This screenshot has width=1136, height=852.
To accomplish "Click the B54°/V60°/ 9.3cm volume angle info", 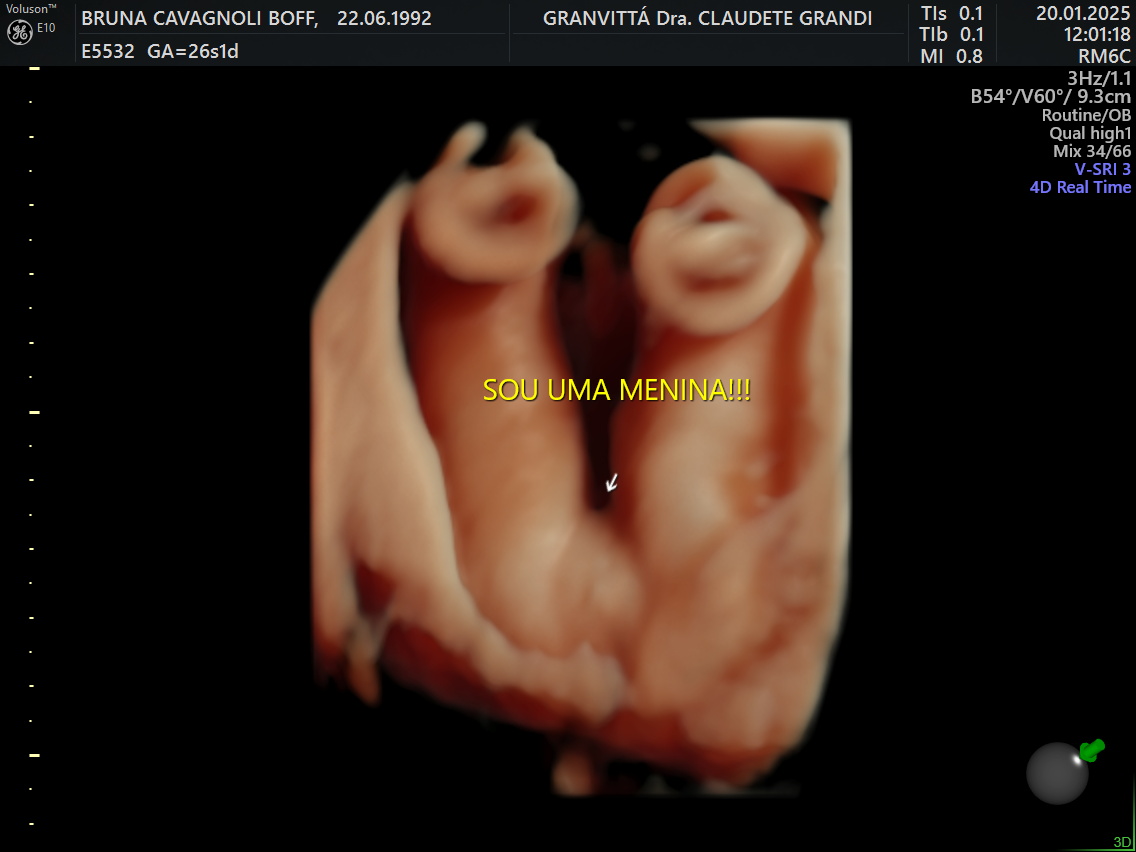I will 1050,97.
